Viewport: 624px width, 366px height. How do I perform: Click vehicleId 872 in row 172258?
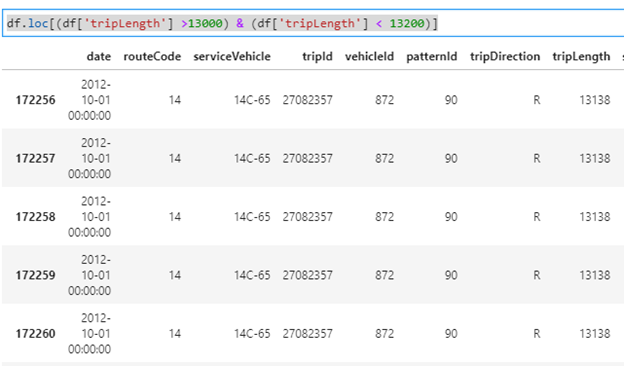[x=384, y=217]
